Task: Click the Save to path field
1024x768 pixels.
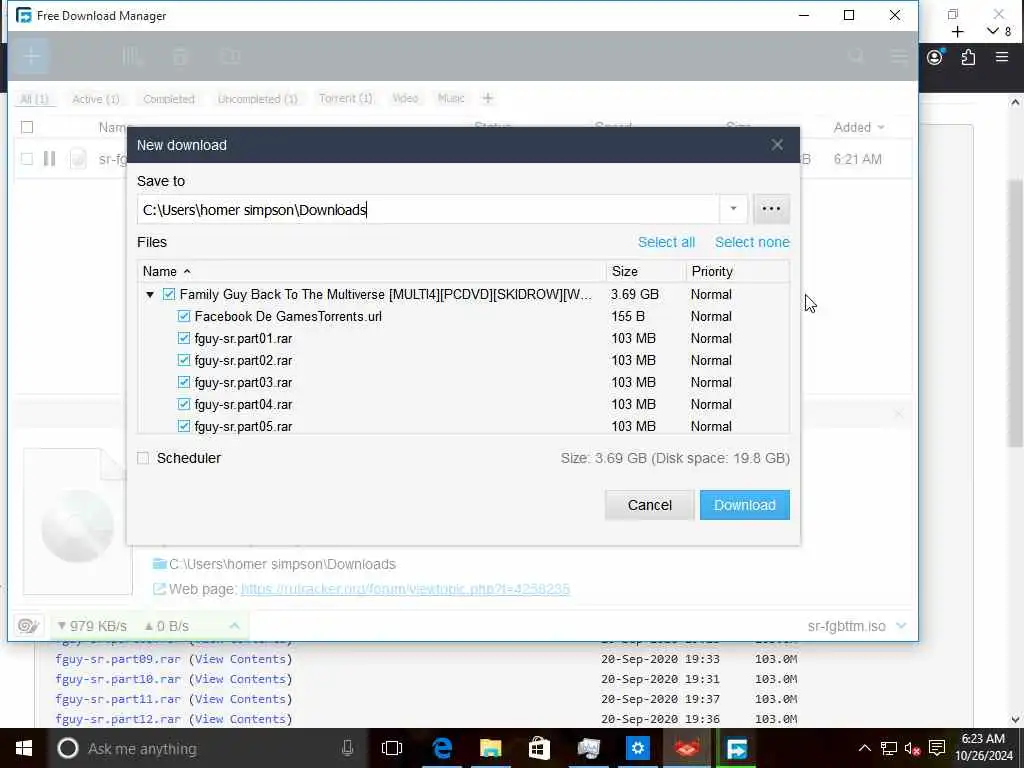Action: click(428, 210)
